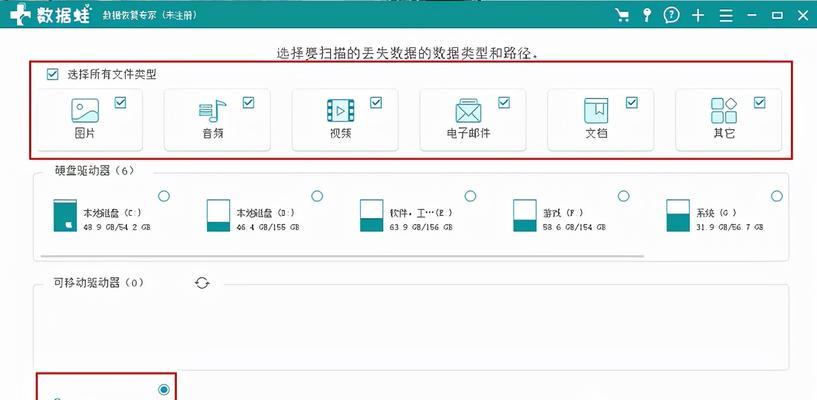Minimize the 数据蛙 window
Screen dimensions: 817x400
pyautogui.click(x=751, y=15)
